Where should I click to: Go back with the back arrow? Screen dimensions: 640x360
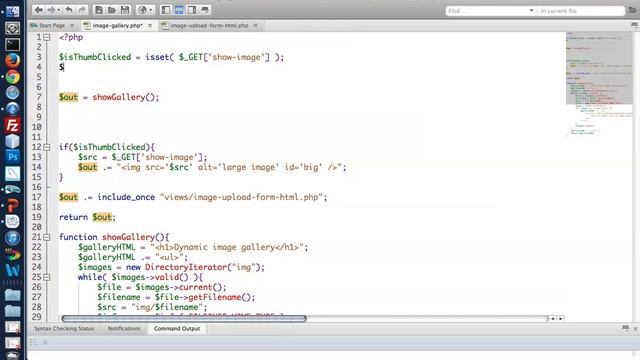point(39,10)
